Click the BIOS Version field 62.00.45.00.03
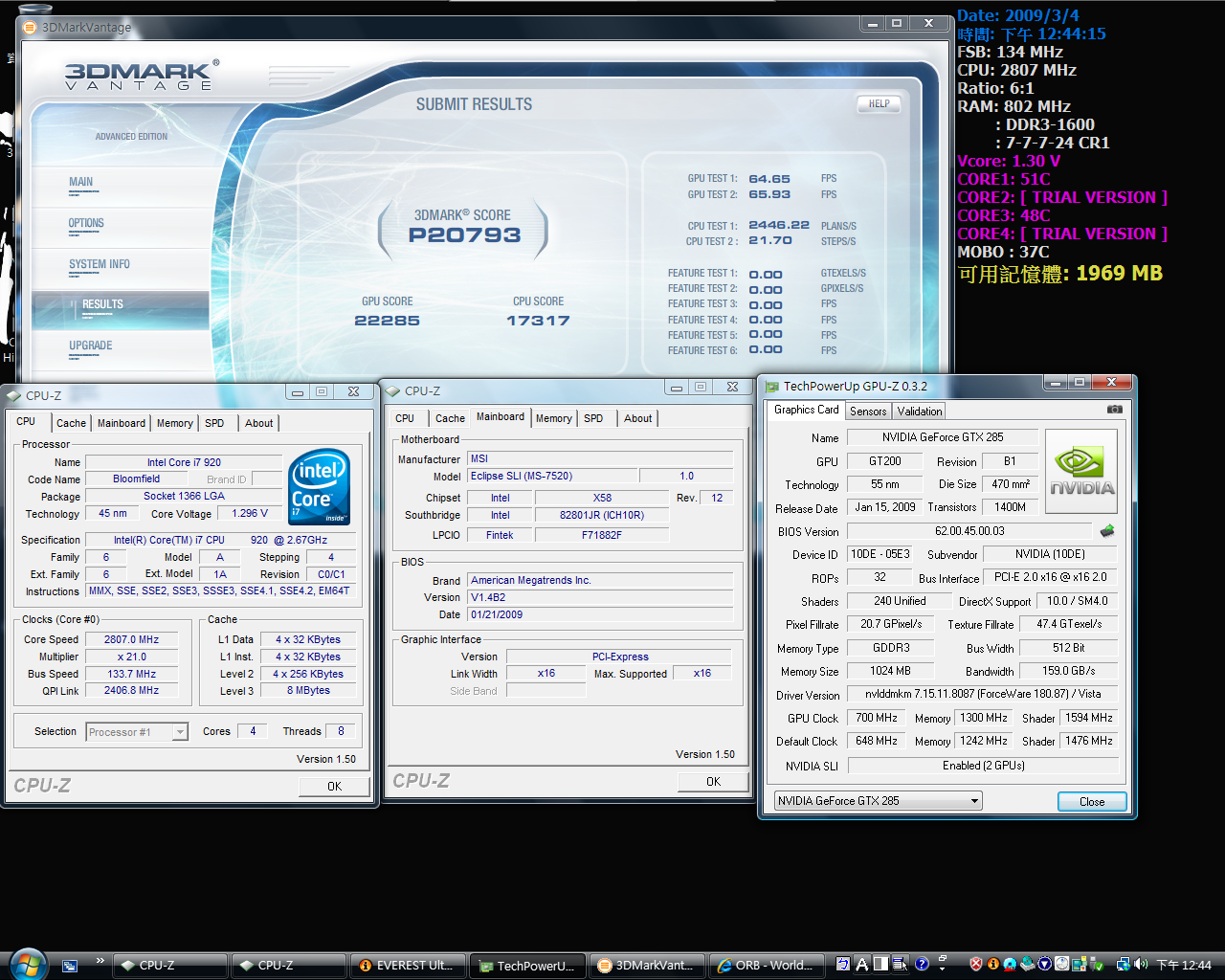The image size is (1225, 980). point(969,531)
